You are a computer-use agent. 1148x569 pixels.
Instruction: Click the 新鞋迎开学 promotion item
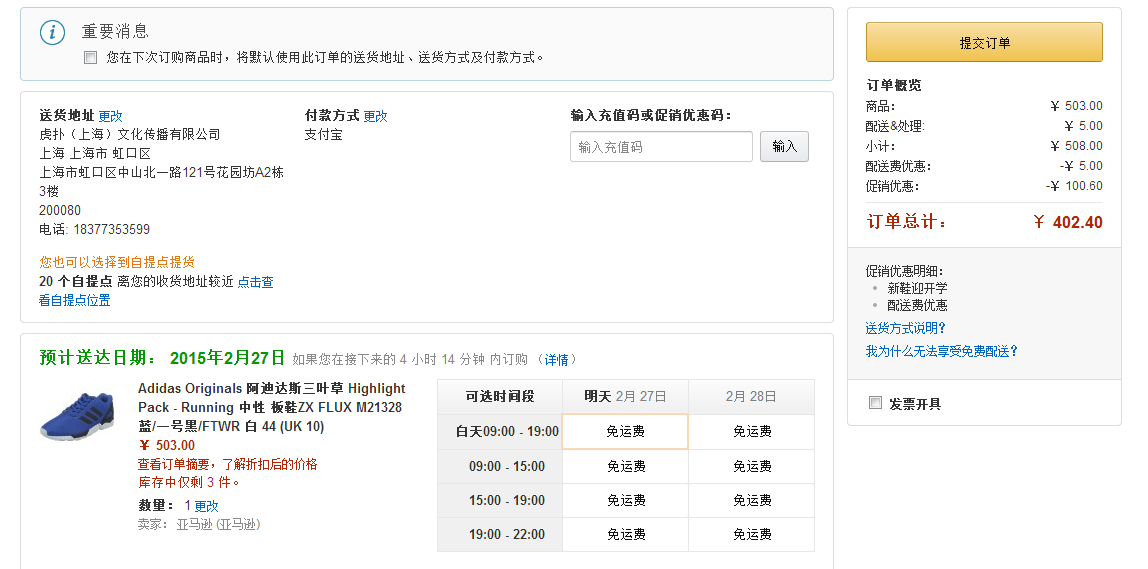917,289
